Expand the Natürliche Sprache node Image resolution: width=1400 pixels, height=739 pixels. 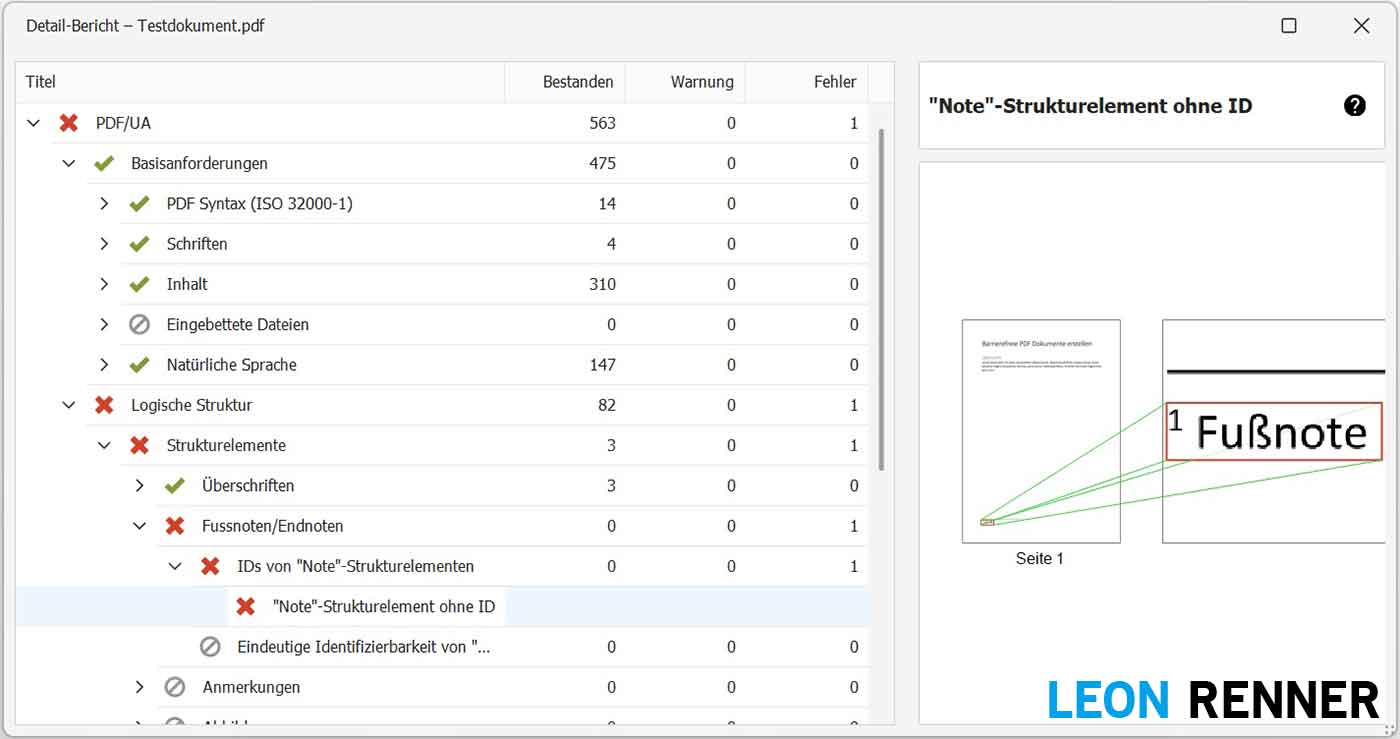pos(104,365)
